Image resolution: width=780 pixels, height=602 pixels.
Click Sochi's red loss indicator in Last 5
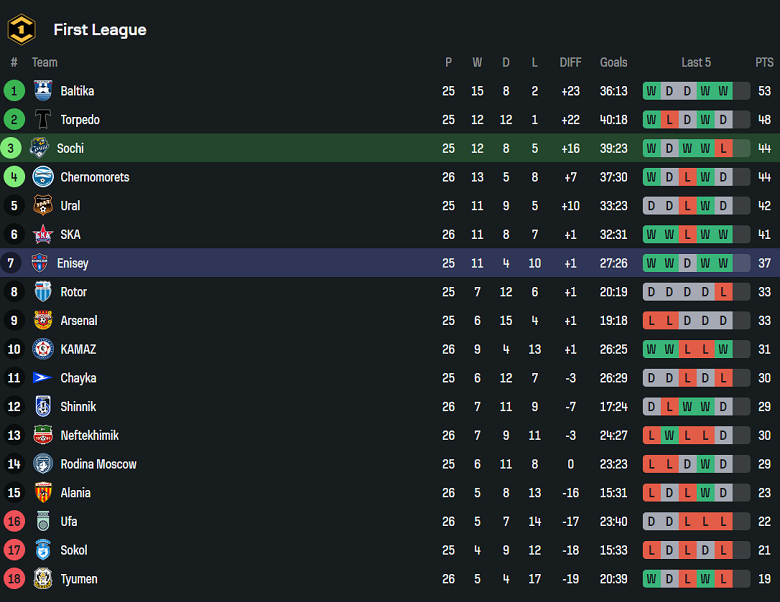[x=724, y=148]
